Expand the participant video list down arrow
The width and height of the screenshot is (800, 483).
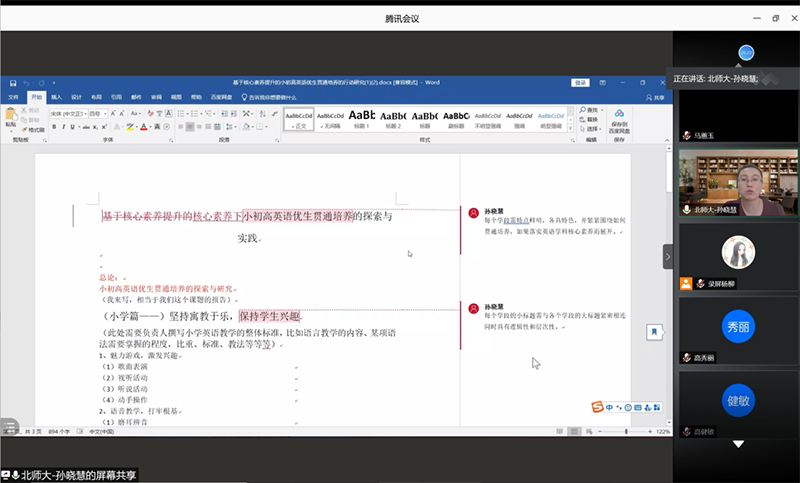coord(738,443)
